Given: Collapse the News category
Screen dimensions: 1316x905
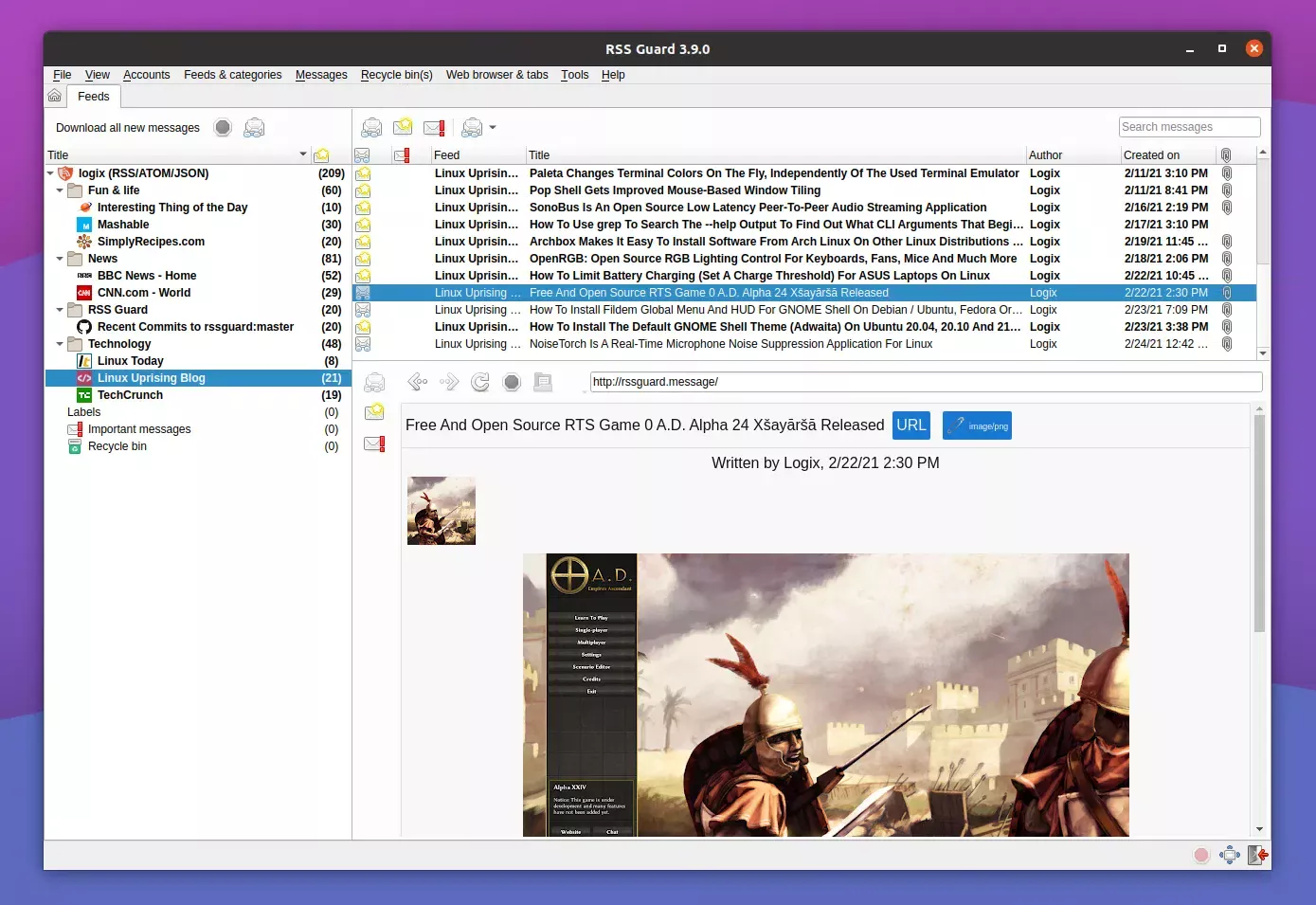Looking at the screenshot, I should (59, 258).
